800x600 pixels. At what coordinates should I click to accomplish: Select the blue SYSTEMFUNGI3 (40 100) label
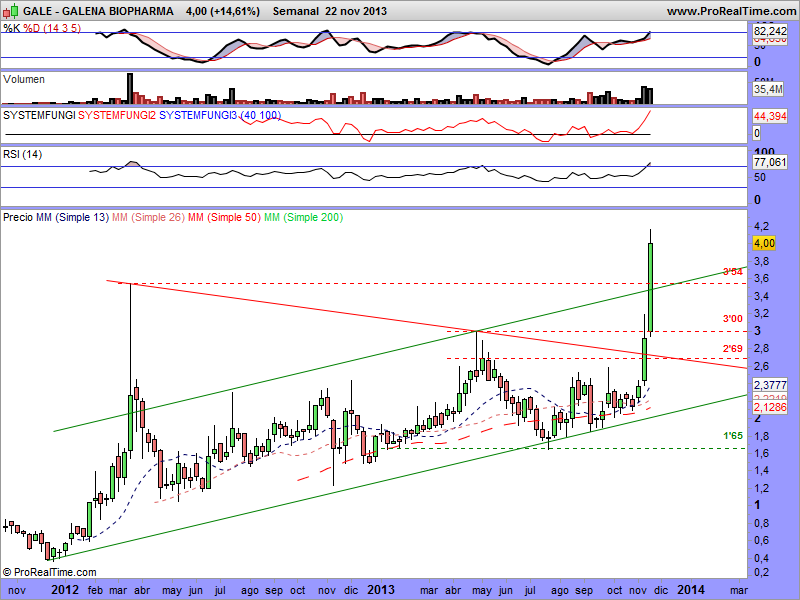click(220, 115)
